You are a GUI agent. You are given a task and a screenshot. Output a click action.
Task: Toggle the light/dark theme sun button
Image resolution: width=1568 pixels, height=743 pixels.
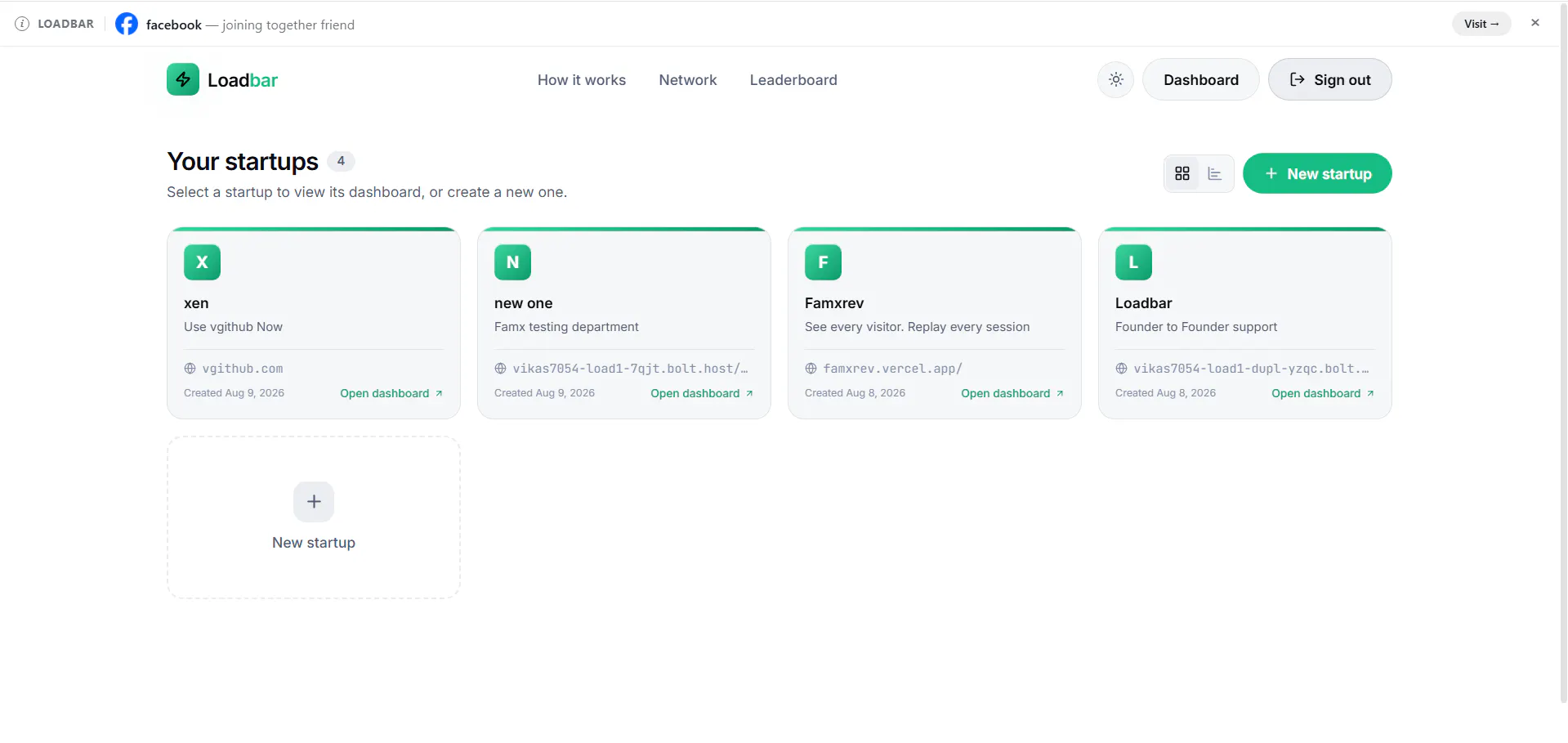[x=1115, y=79]
